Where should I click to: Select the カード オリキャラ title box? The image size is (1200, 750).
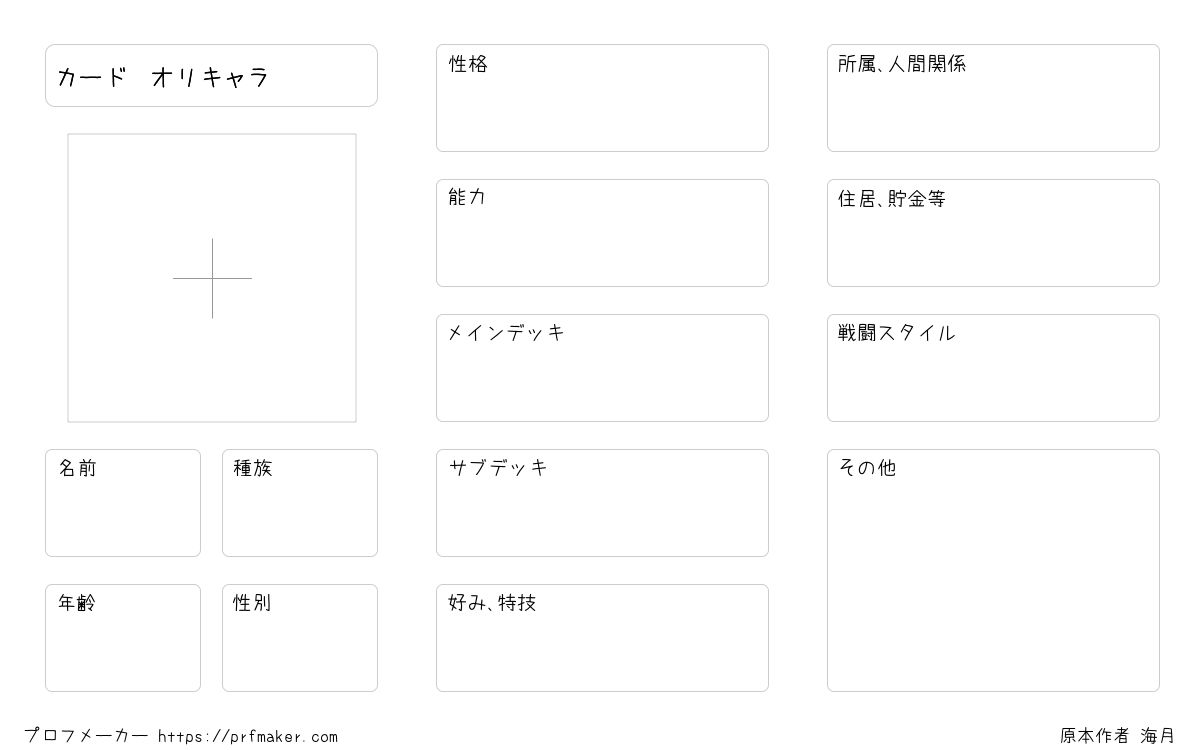coord(211,75)
